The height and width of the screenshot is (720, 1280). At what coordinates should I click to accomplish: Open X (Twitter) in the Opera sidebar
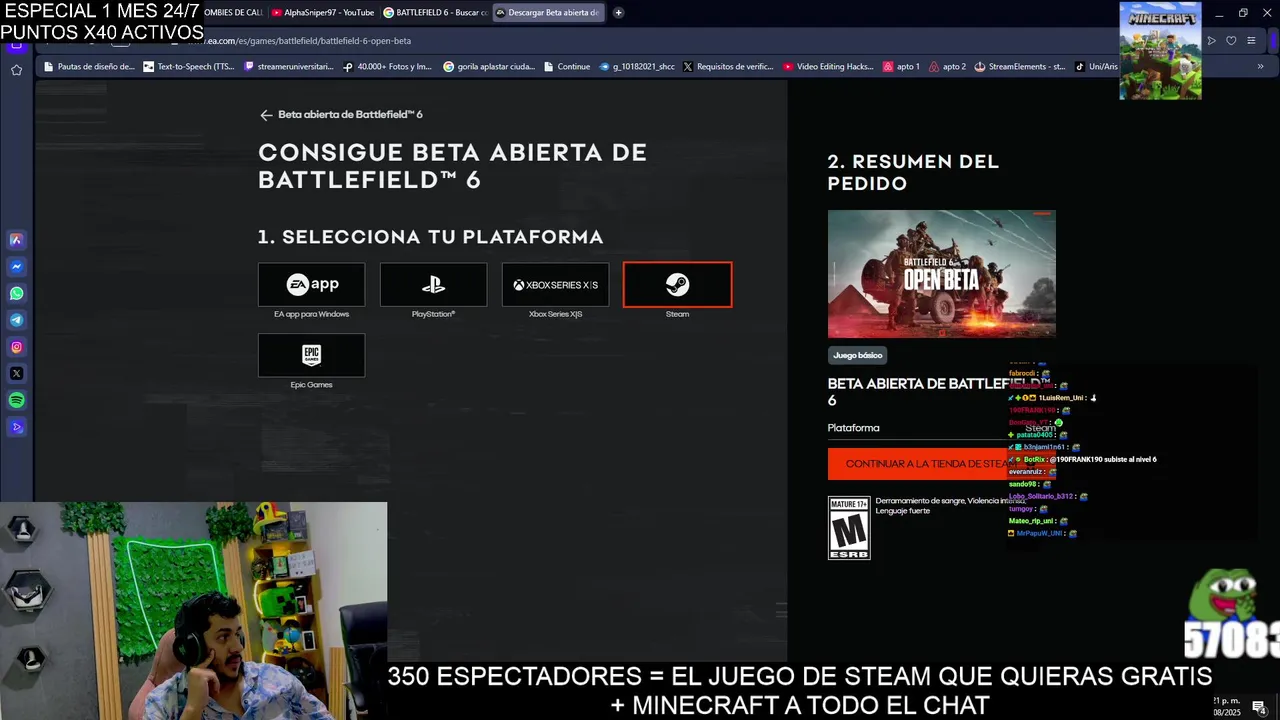[x=17, y=373]
